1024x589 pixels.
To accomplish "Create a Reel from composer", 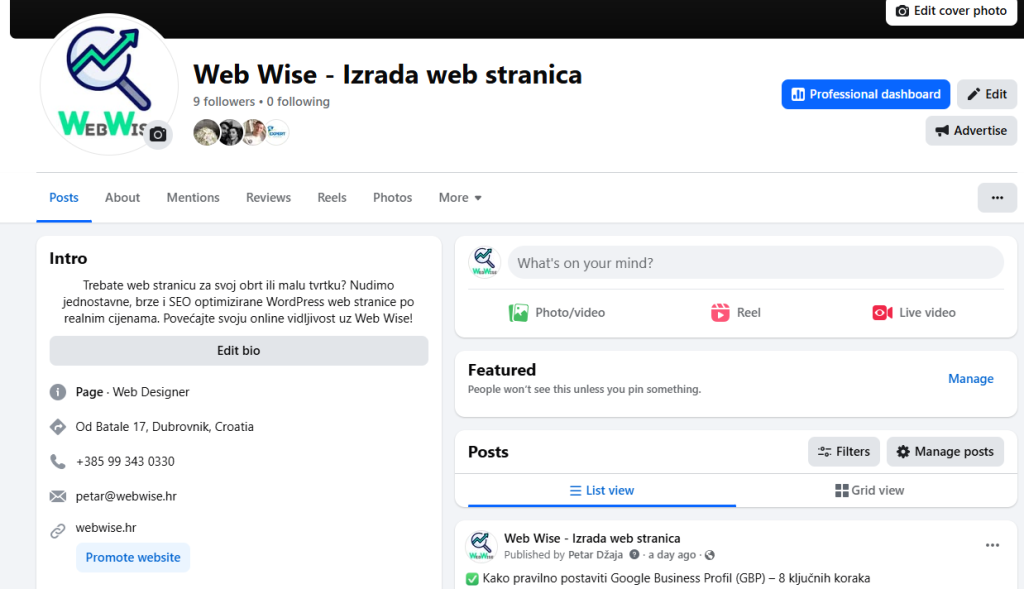I will 736,313.
